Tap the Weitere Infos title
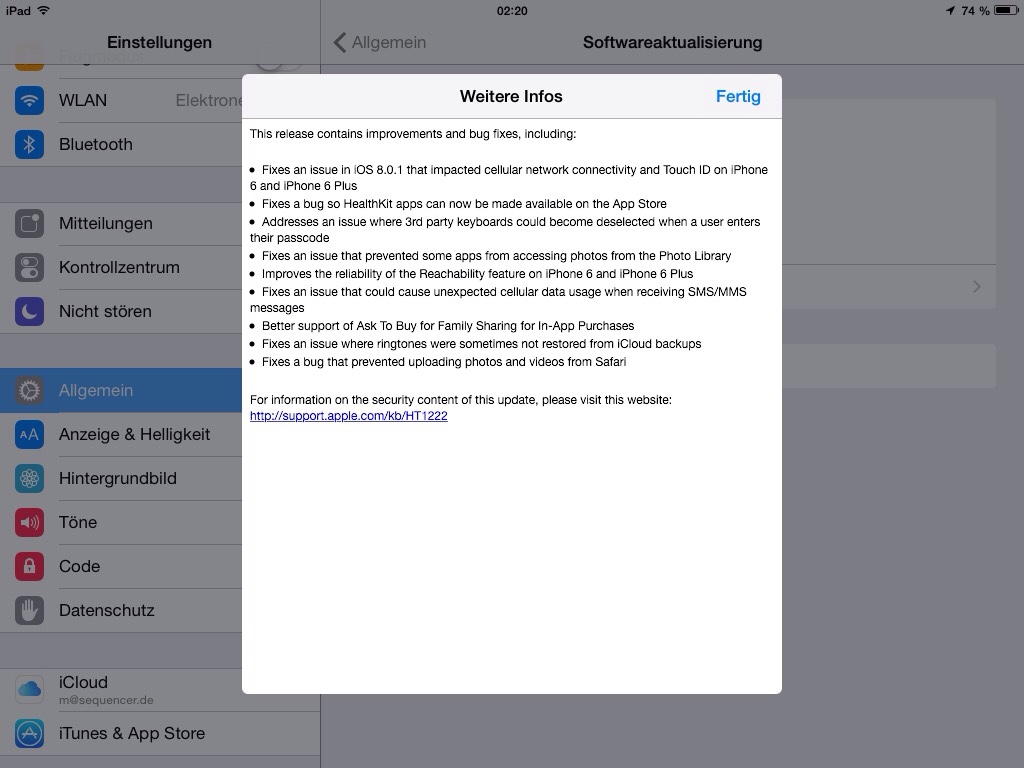Screen dimensions: 1024x768 coord(511,97)
